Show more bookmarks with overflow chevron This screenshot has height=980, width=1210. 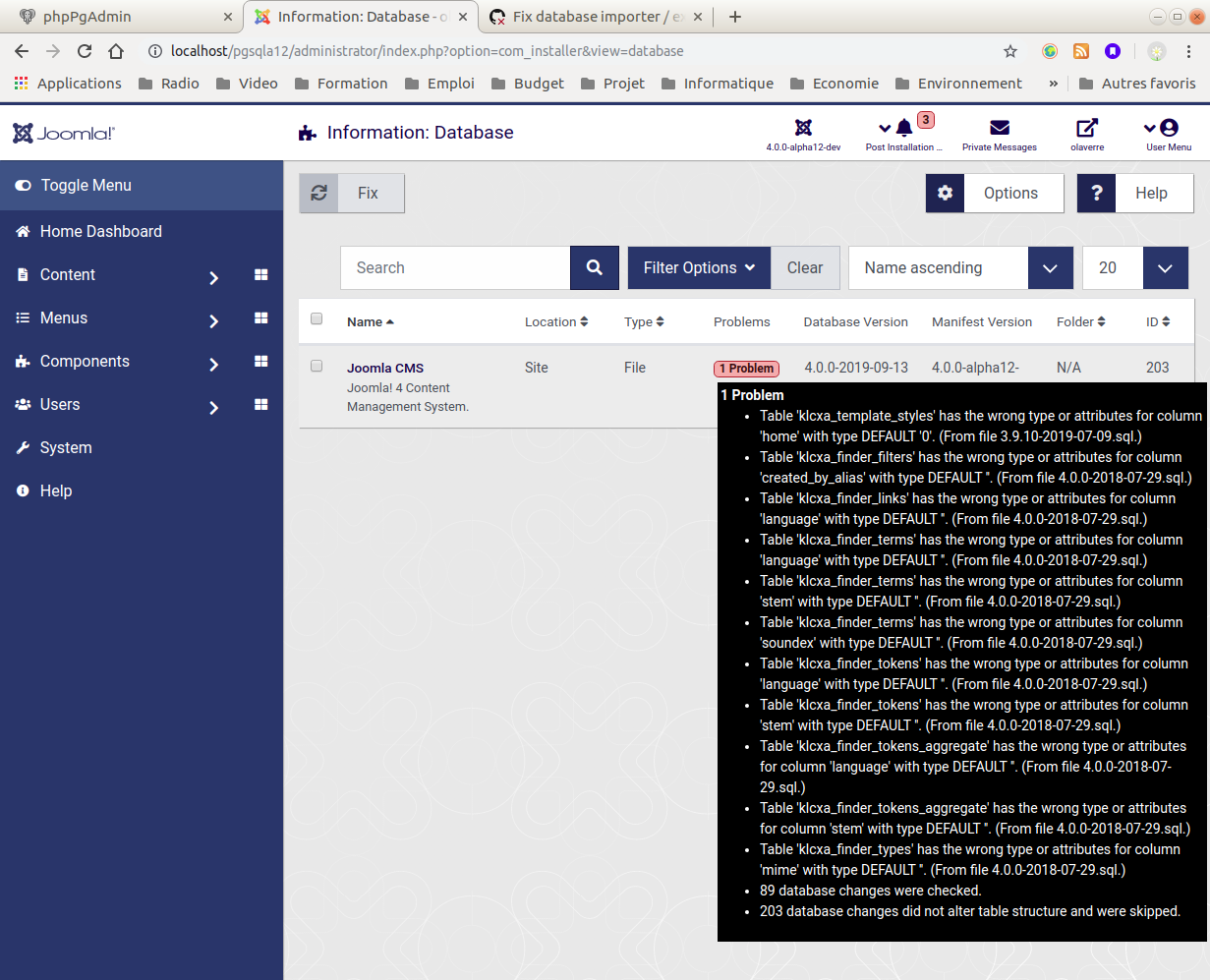pos(1054,84)
